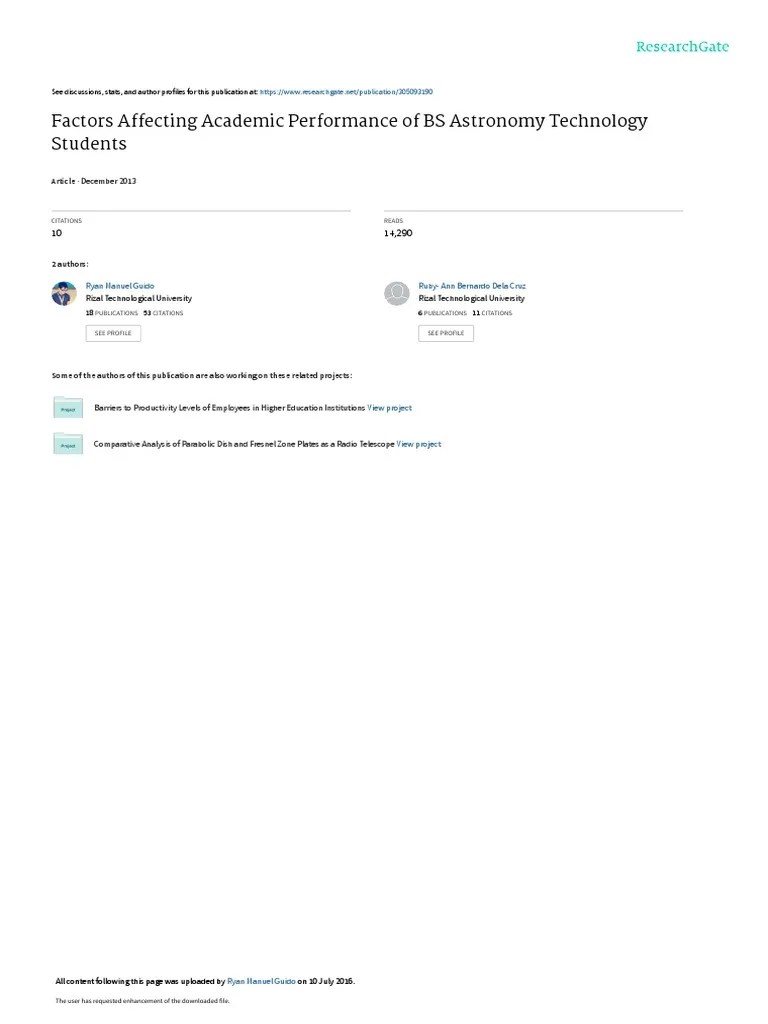
Task: Open the researchgate.net publication URL
Action: click(346, 92)
